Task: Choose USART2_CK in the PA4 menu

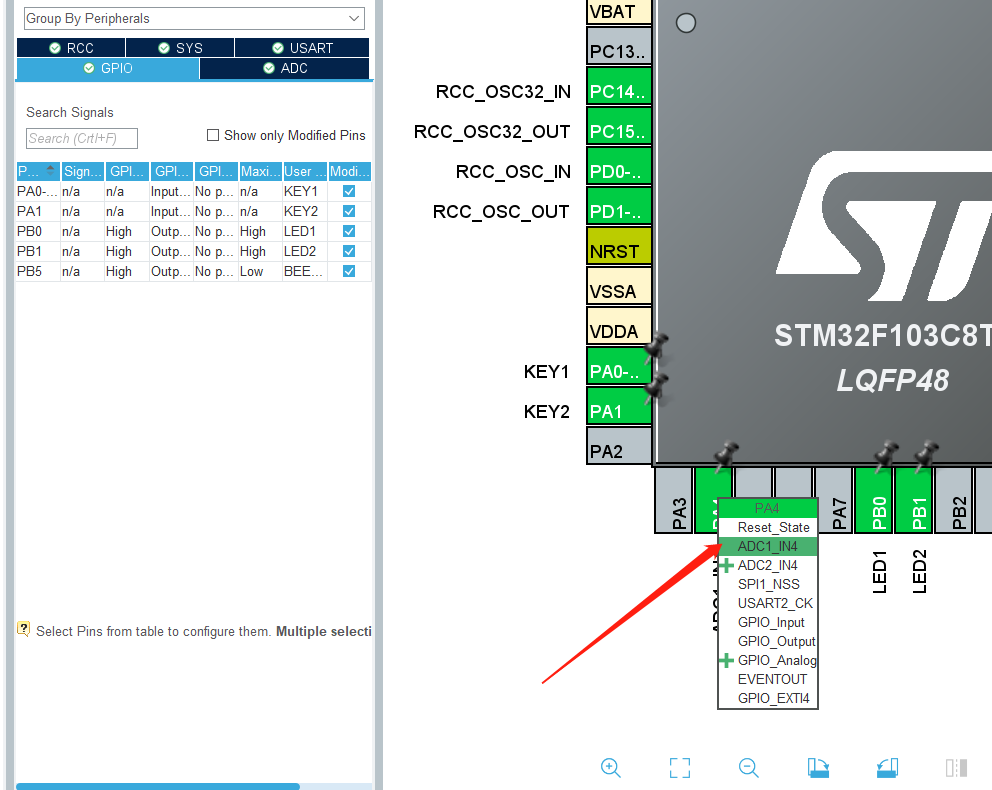Action: [768, 603]
